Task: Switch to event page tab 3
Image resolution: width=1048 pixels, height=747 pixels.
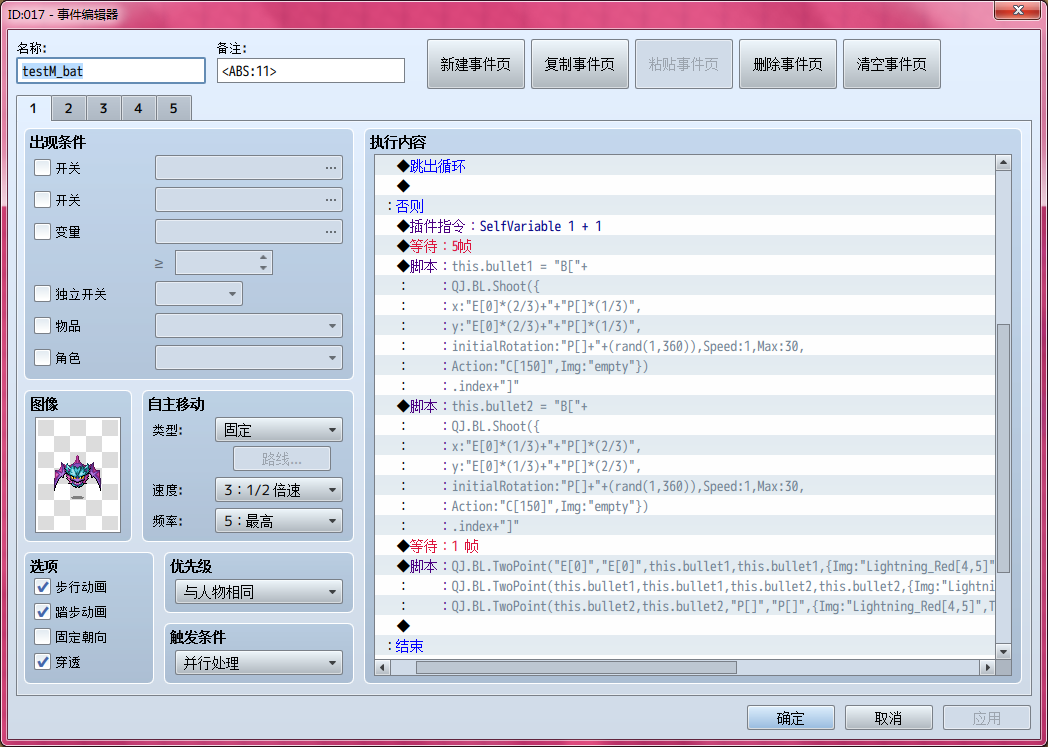Action: point(103,108)
